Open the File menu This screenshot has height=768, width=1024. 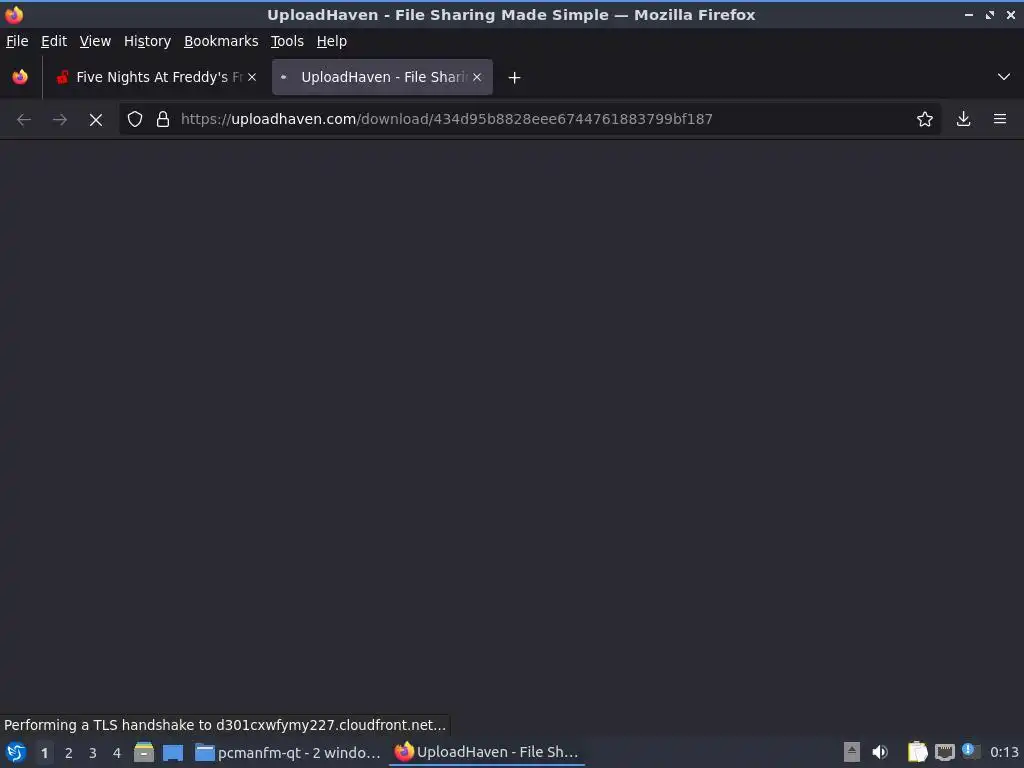(x=17, y=41)
